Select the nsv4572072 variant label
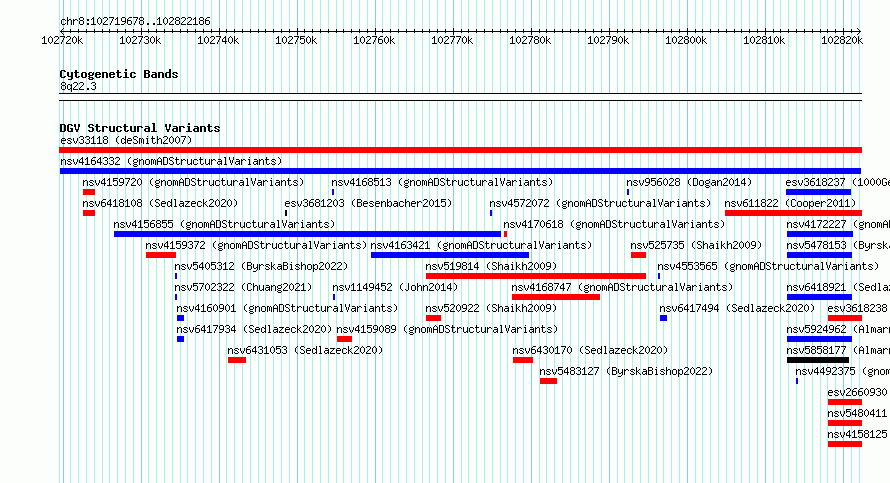 pyautogui.click(x=601, y=203)
